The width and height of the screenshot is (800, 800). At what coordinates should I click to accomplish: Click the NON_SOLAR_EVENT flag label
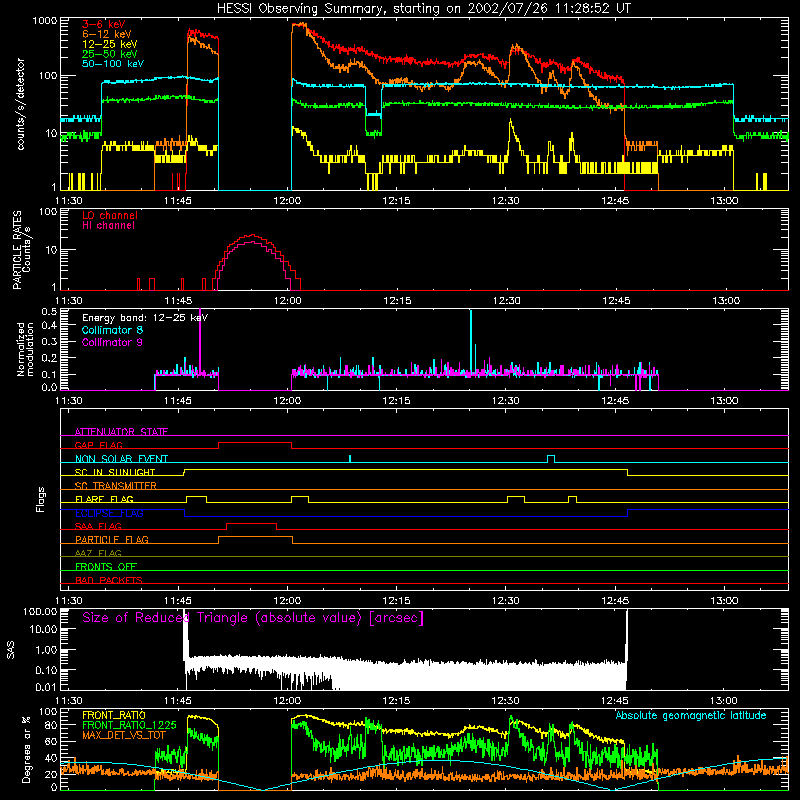121,459
